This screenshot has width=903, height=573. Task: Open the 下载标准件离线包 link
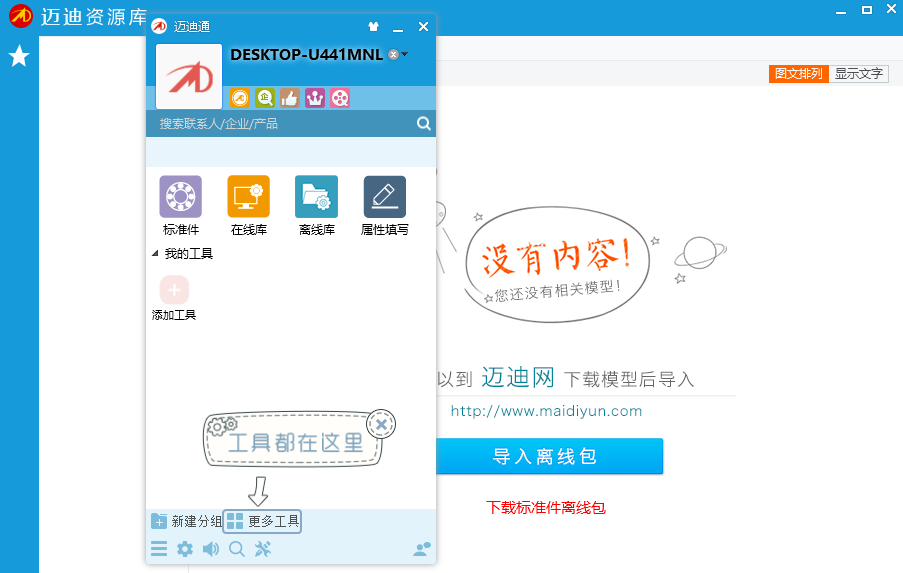(546, 507)
